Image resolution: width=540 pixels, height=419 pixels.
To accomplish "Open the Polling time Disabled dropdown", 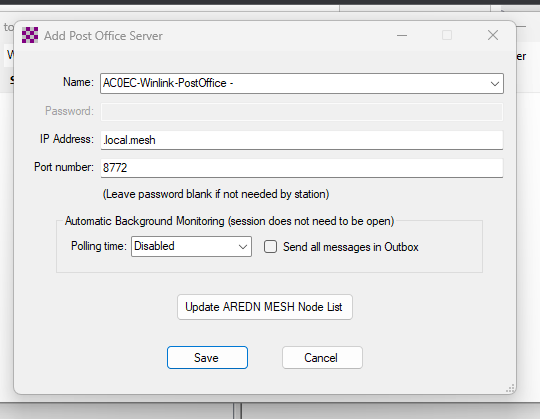I will [x=191, y=247].
